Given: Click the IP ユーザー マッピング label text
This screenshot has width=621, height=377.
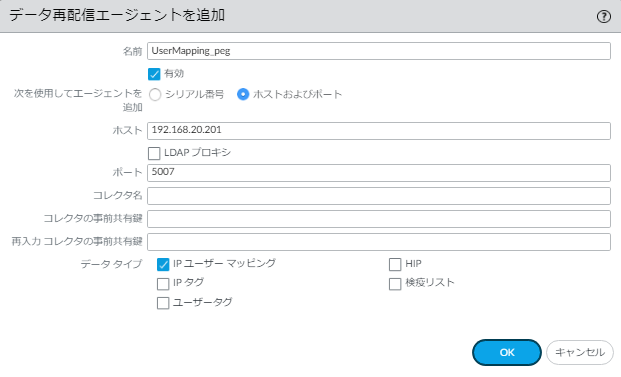Looking at the screenshot, I should [225, 263].
